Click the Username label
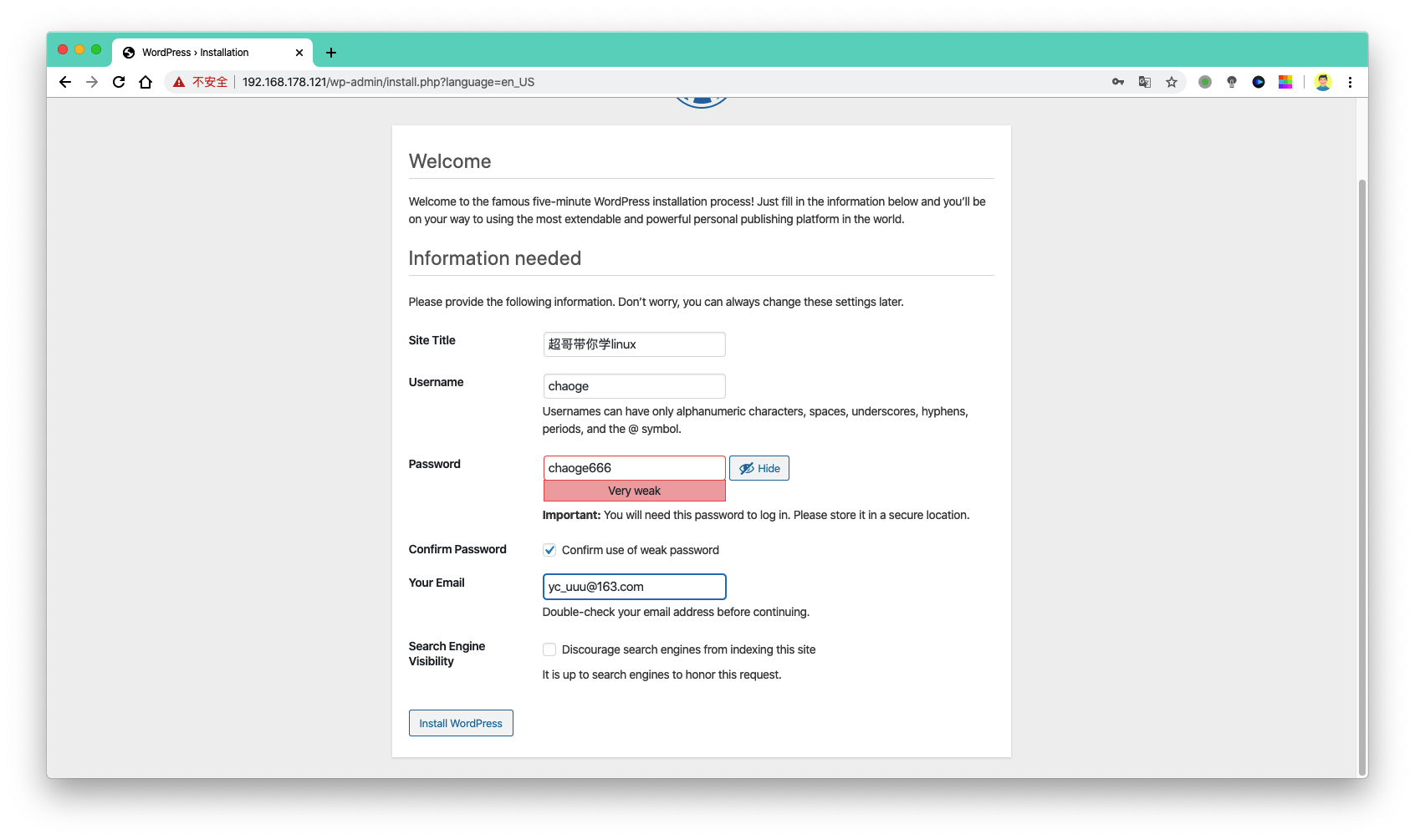 436,382
